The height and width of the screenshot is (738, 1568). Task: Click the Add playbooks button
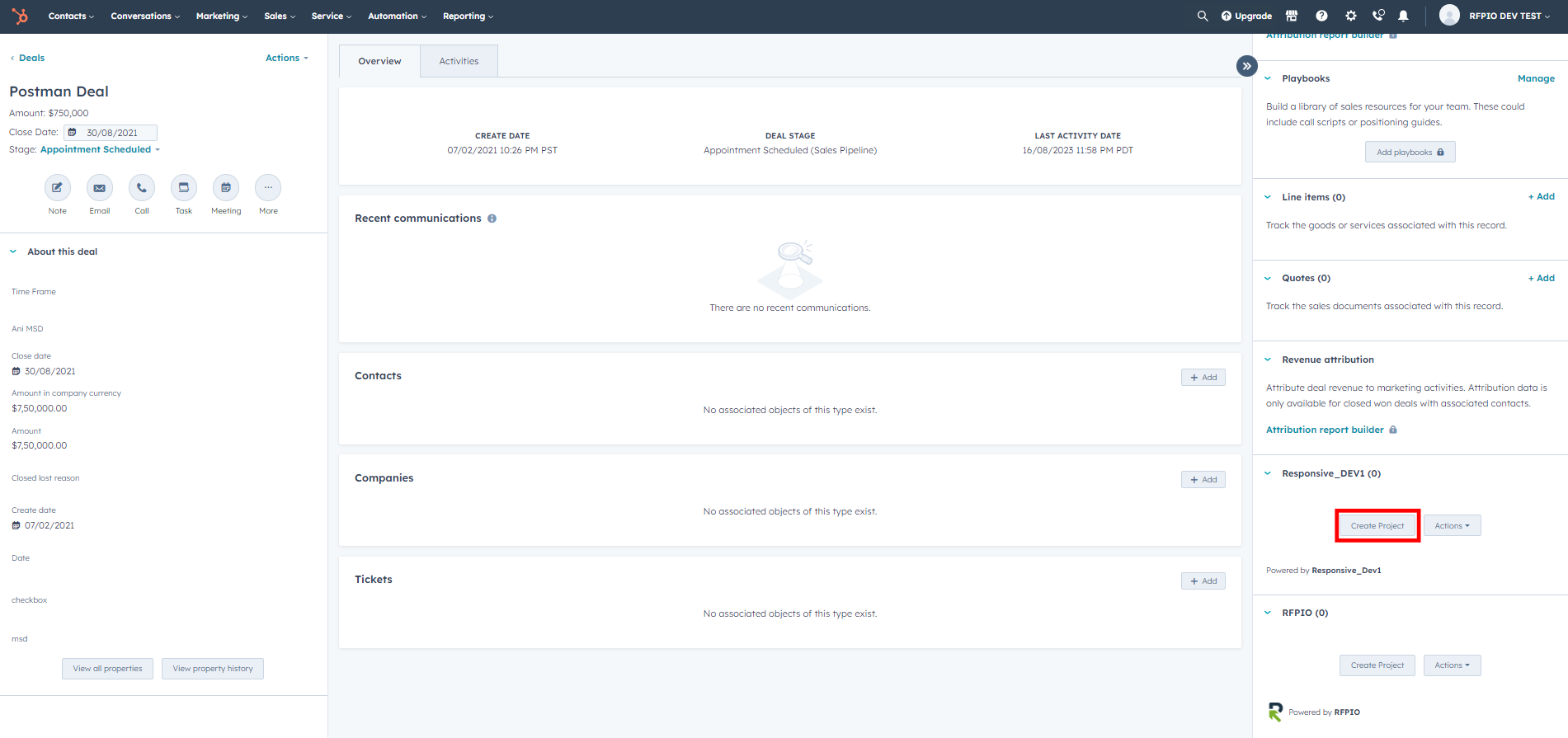[x=1410, y=152]
